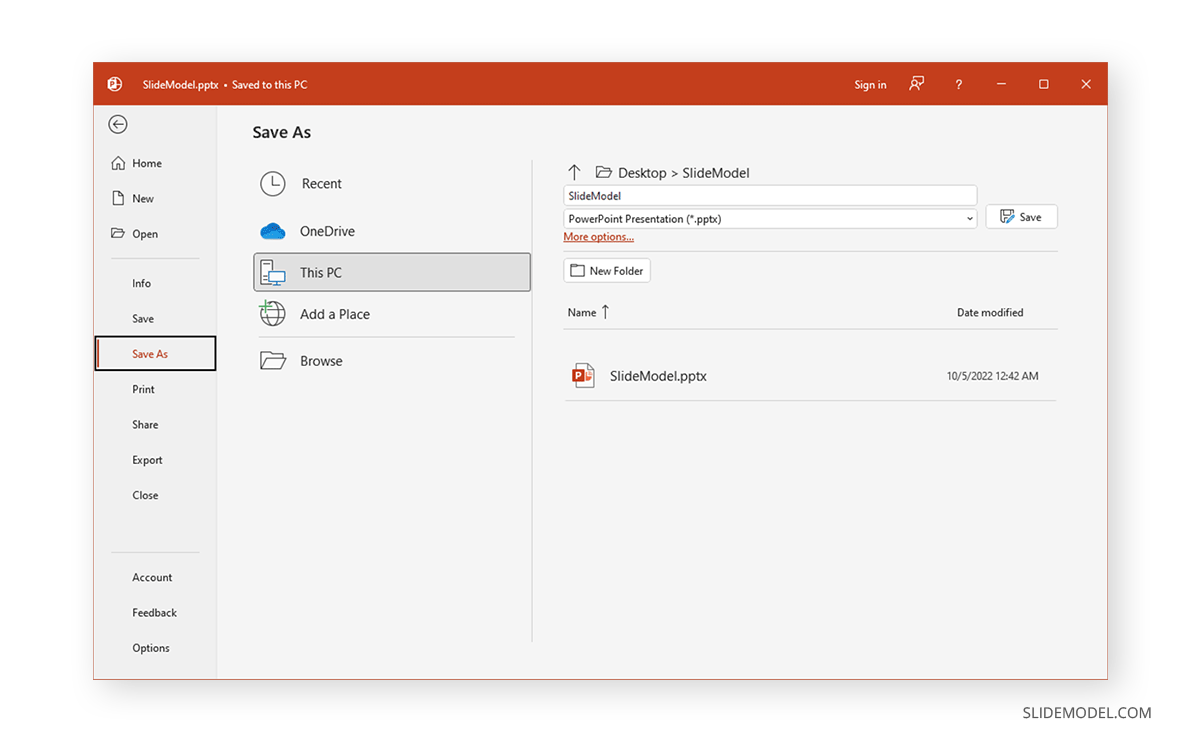This screenshot has height=743, width=1200.
Task: Open More options link
Action: pos(598,236)
